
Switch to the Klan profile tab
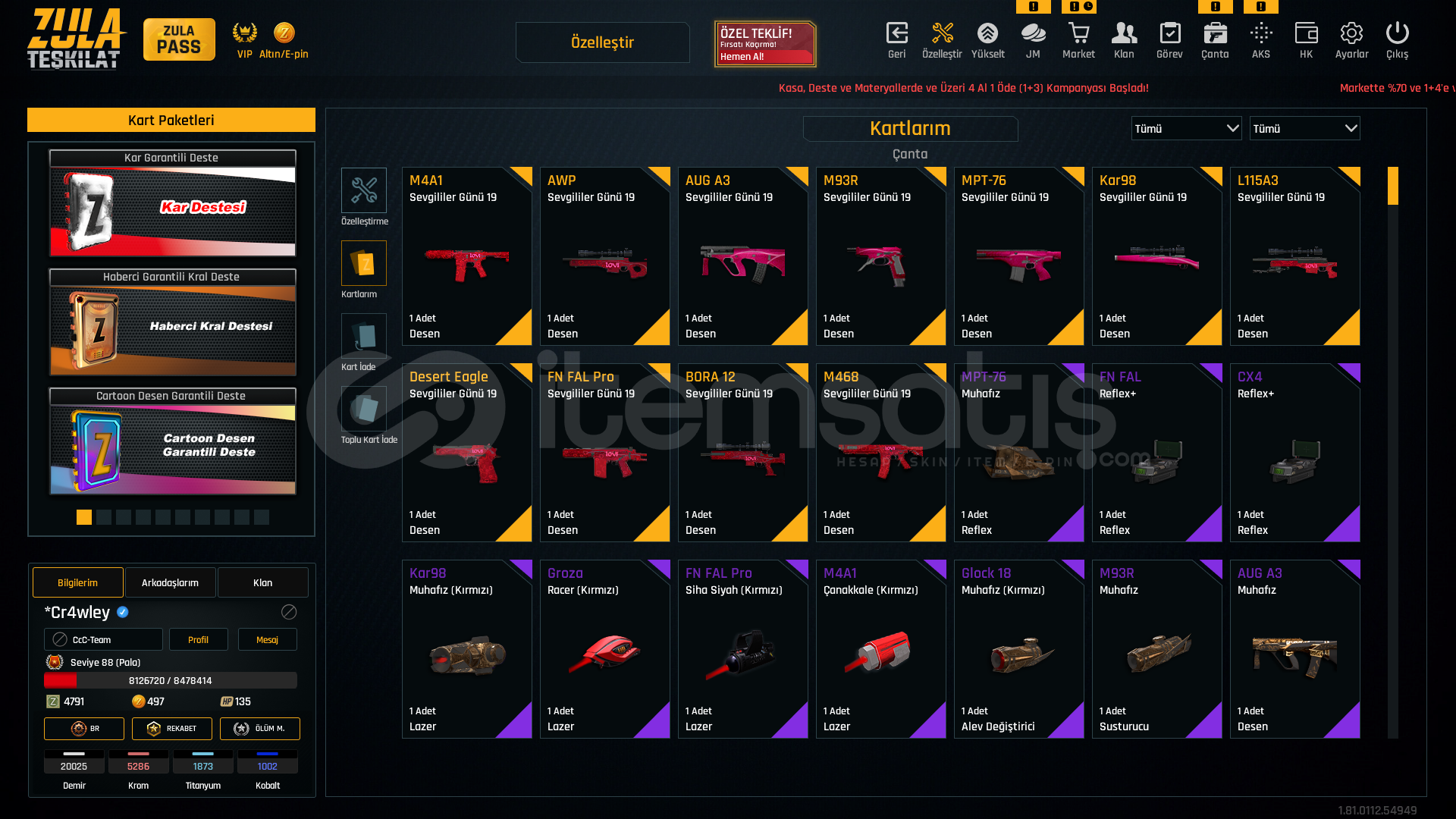(x=262, y=582)
